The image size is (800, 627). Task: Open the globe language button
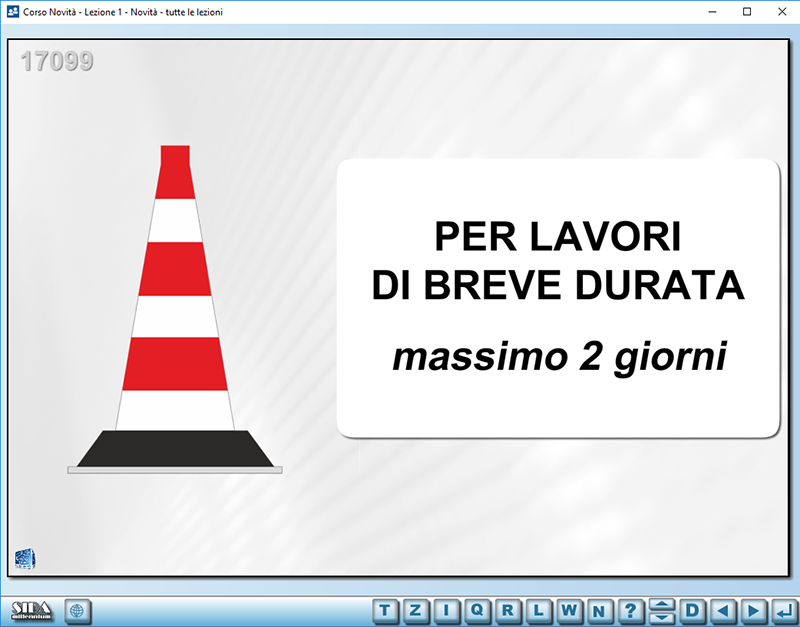78,609
